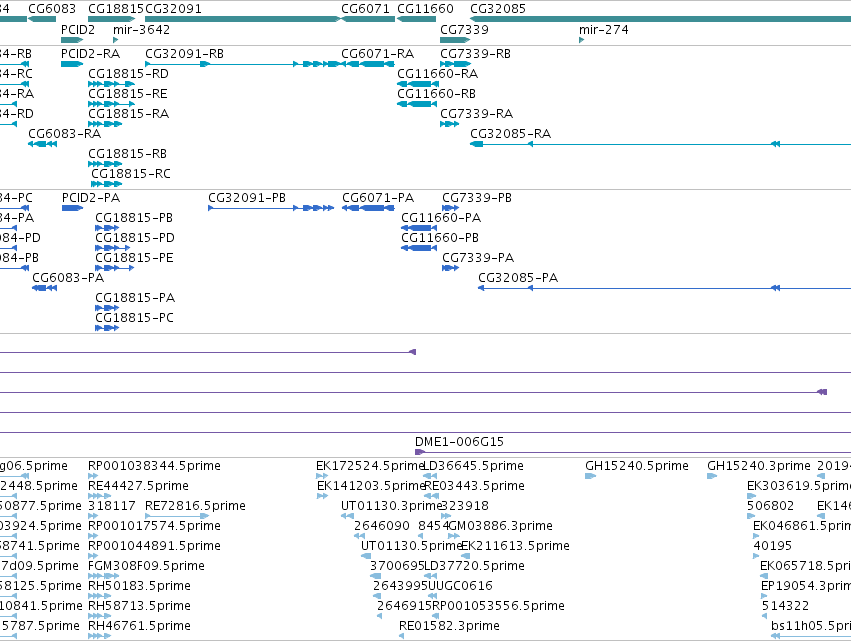Select the CG7339-RB transcript label
The image size is (851, 641).
tap(475, 54)
